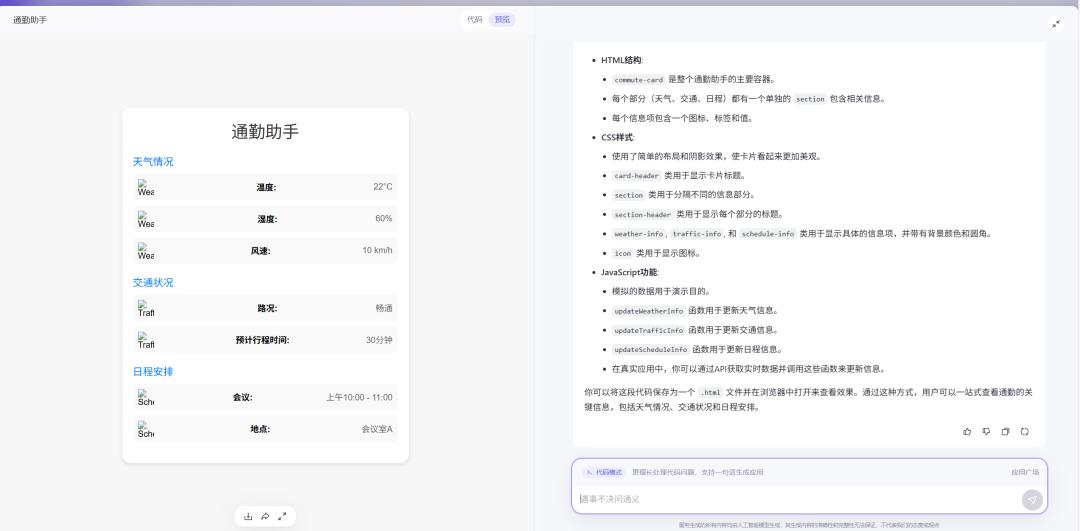The height and width of the screenshot is (531, 1080).
Task: Expand the preview to fullscreen
Action: tap(282, 516)
